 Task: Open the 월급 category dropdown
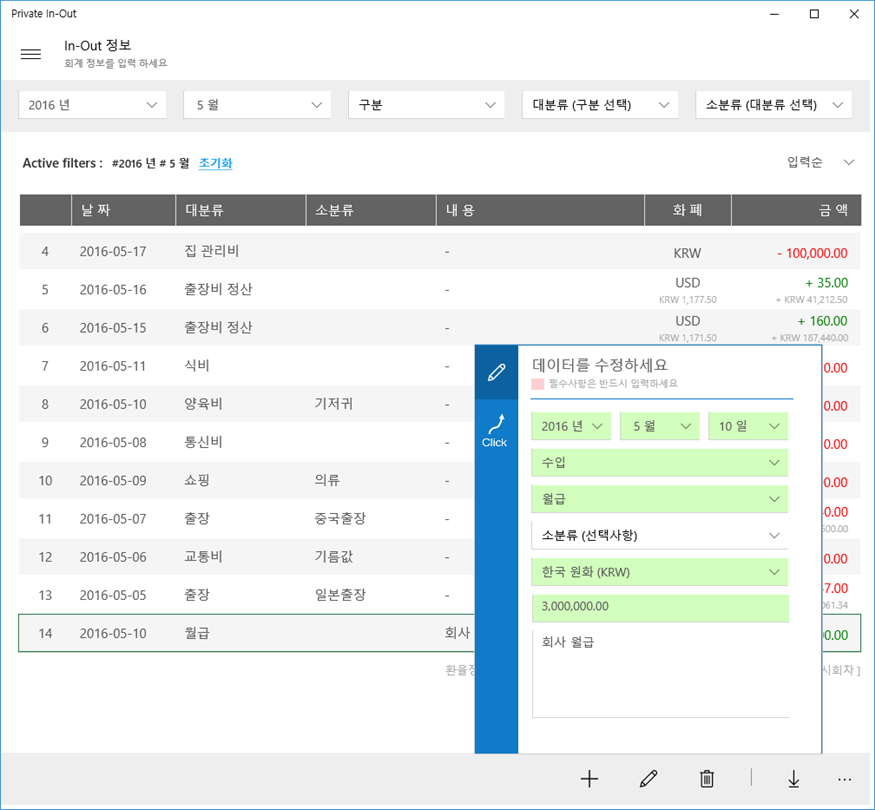point(660,499)
